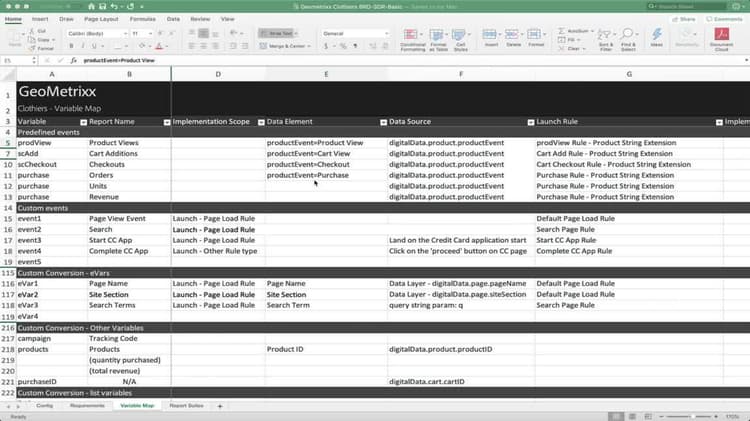Image resolution: width=750 pixels, height=421 pixels.
Task: Click the Save icon in the title bar
Action: tap(102, 7)
